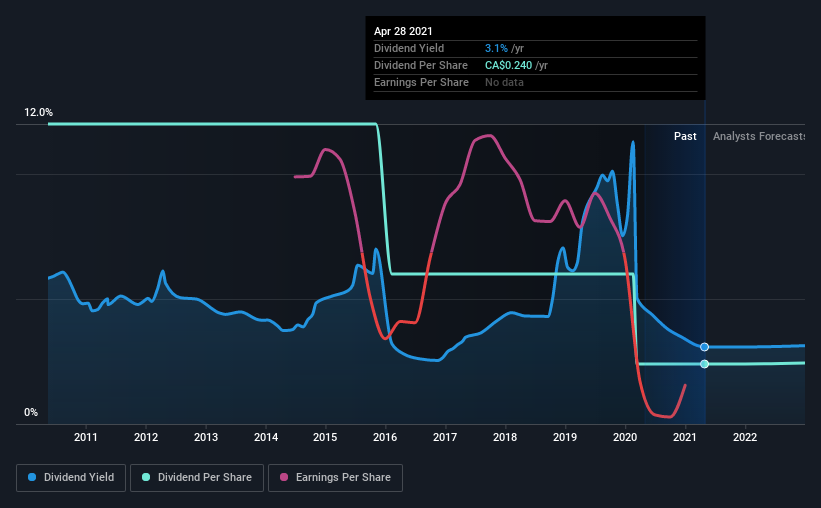Click the teal Dividend Per Share data point marker
The height and width of the screenshot is (508, 821).
(704, 364)
